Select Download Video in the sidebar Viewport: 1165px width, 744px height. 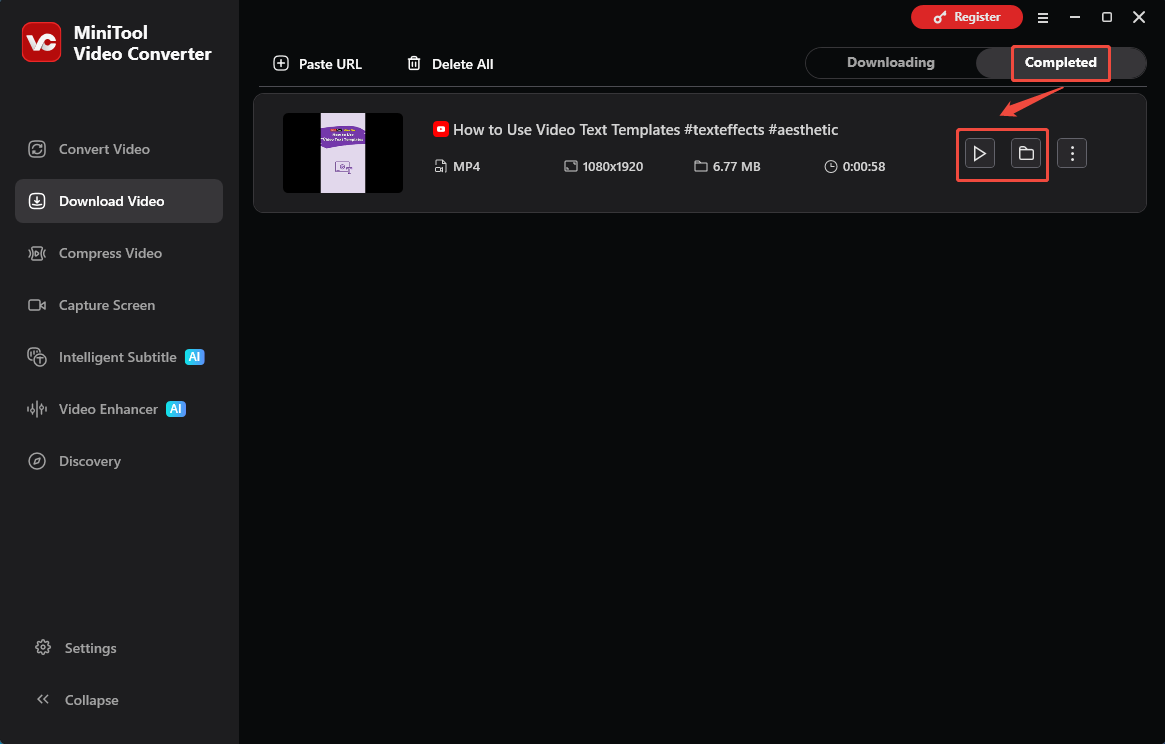pos(119,201)
